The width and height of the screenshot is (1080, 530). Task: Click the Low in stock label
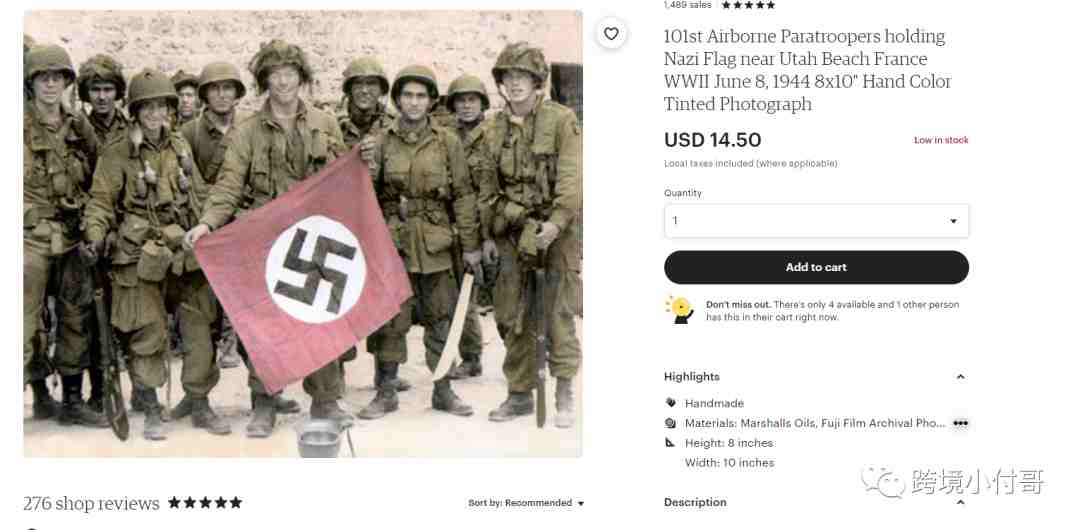[x=941, y=140]
